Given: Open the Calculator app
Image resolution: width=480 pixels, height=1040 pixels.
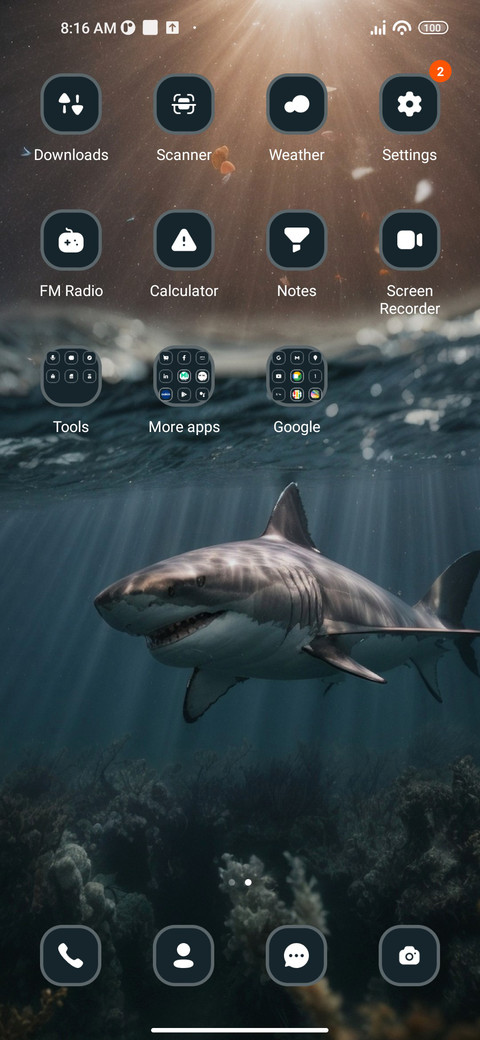Looking at the screenshot, I should pyautogui.click(x=184, y=240).
